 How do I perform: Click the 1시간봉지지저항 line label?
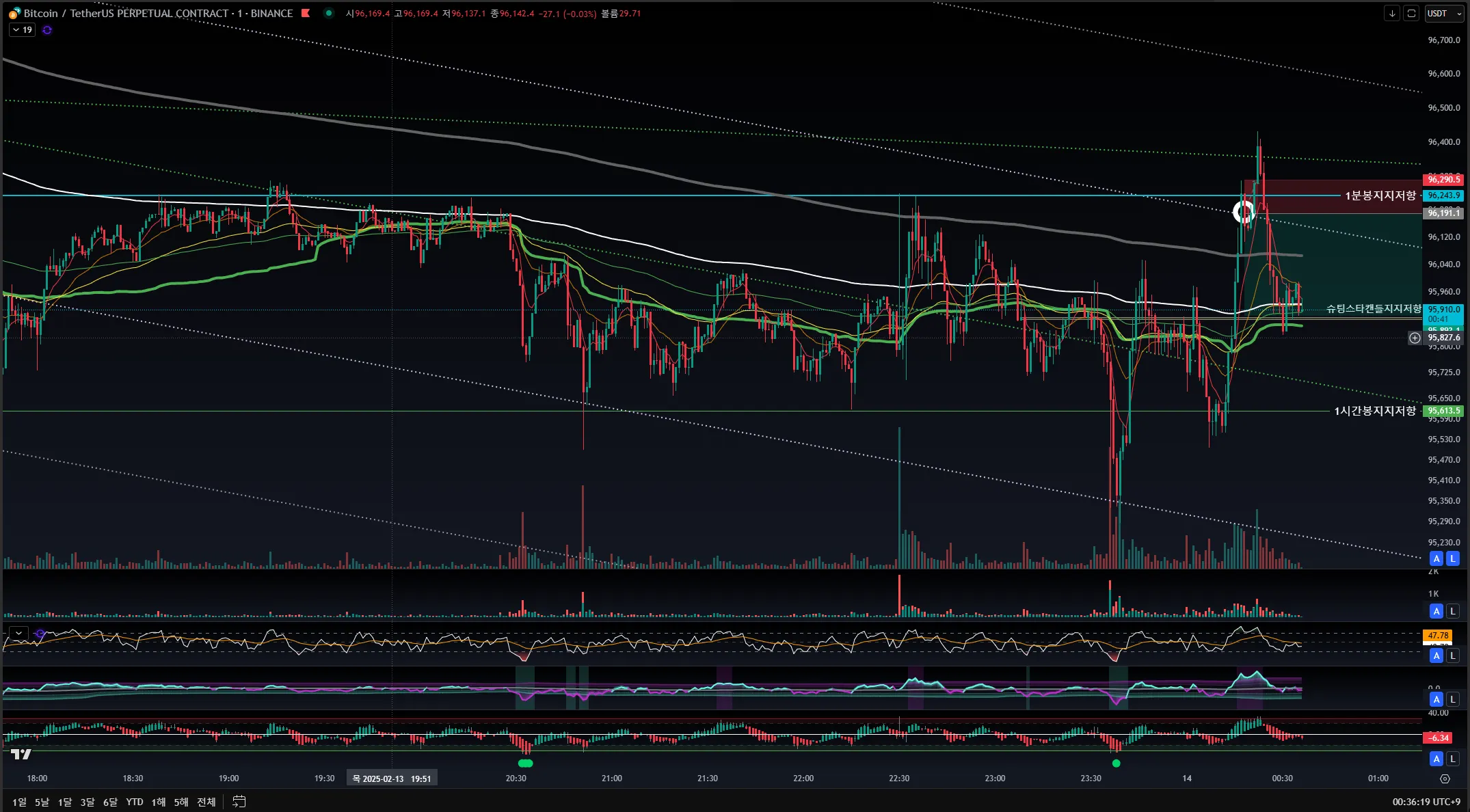click(x=1375, y=411)
